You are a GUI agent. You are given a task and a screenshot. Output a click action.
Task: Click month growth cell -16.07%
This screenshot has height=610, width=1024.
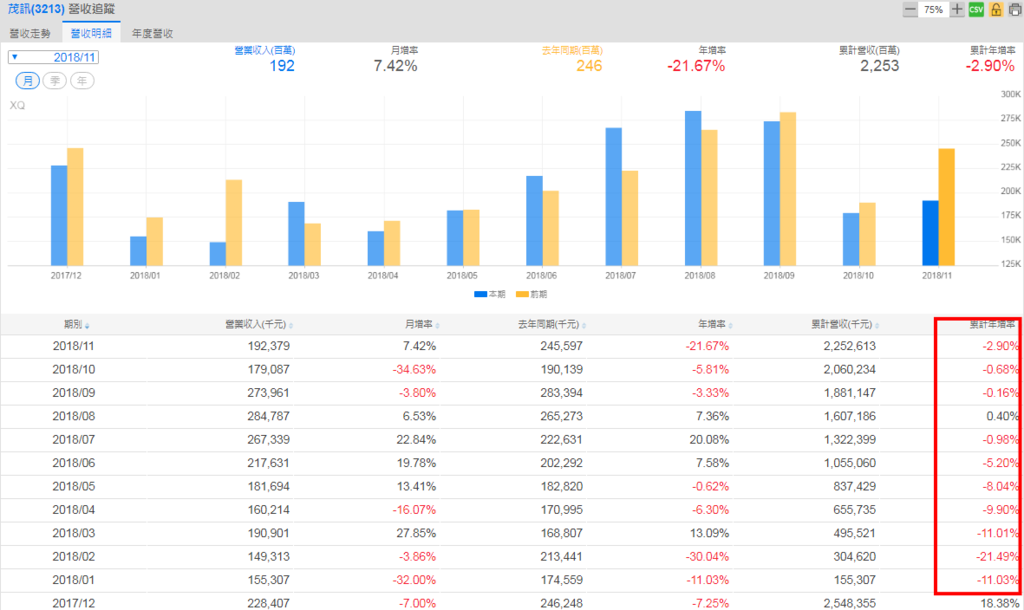pos(414,510)
